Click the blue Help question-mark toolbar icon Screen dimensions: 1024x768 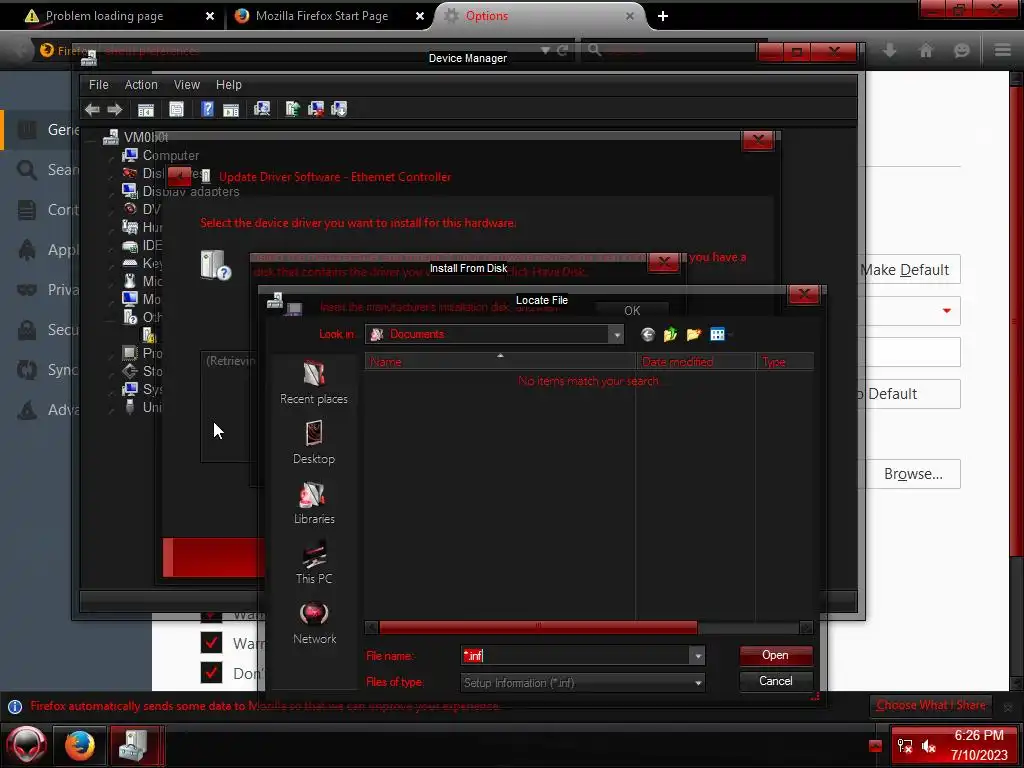[x=207, y=110]
